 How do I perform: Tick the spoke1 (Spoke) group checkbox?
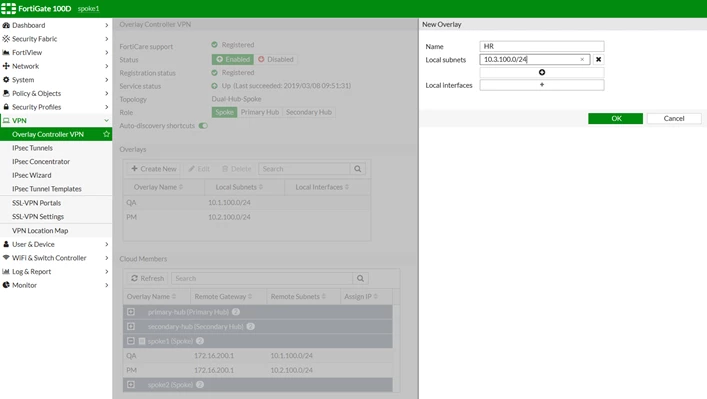142,341
